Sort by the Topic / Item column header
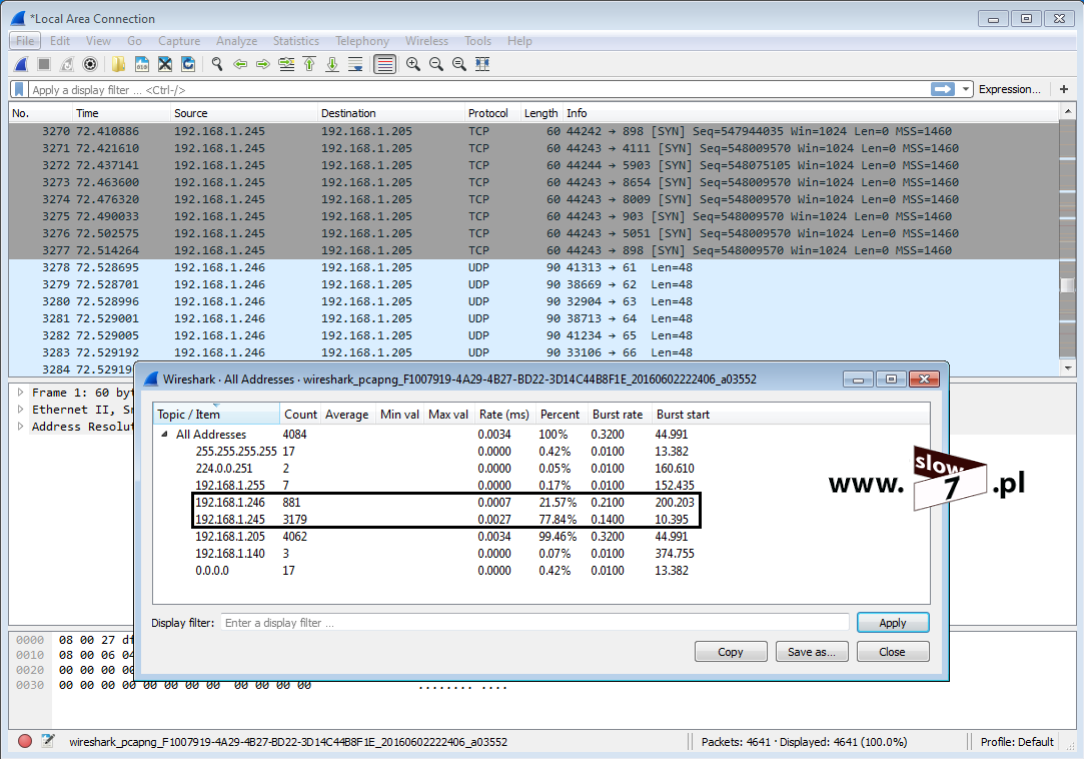Viewport: 1084px width, 759px height. [x=216, y=414]
